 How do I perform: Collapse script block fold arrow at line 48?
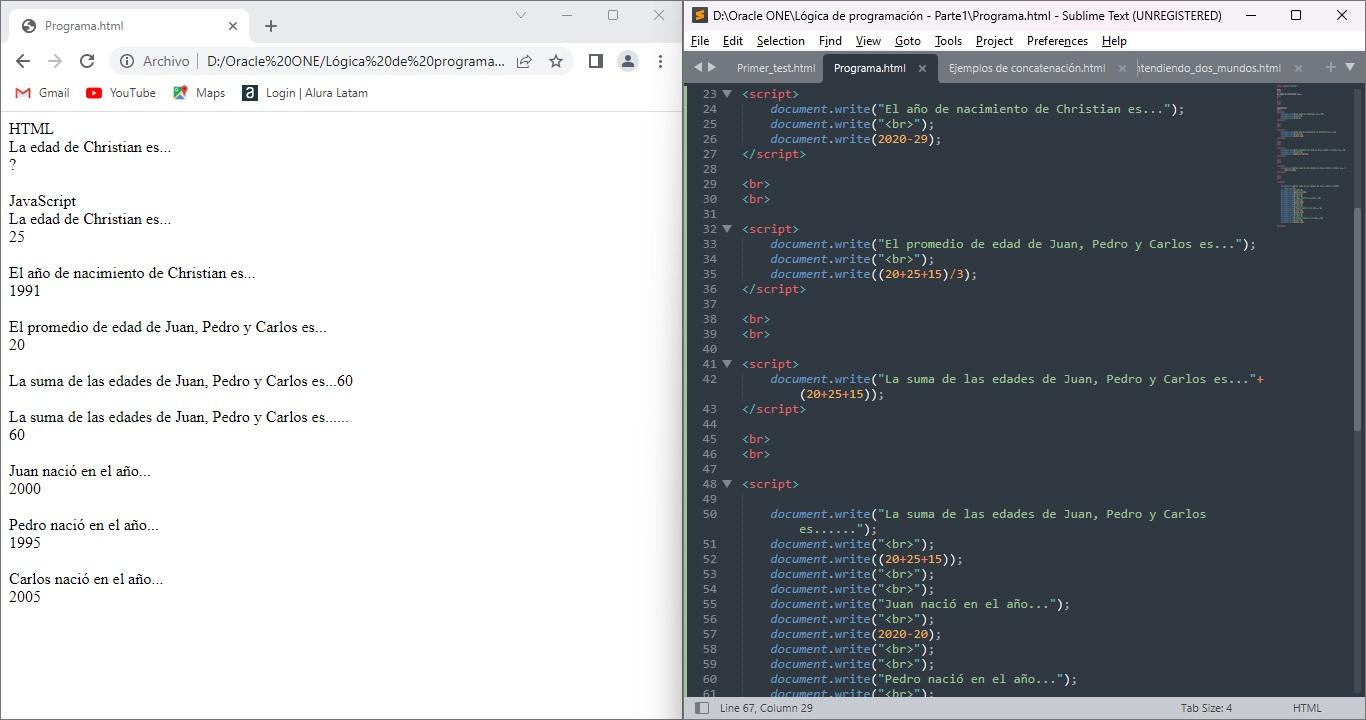[727, 484]
